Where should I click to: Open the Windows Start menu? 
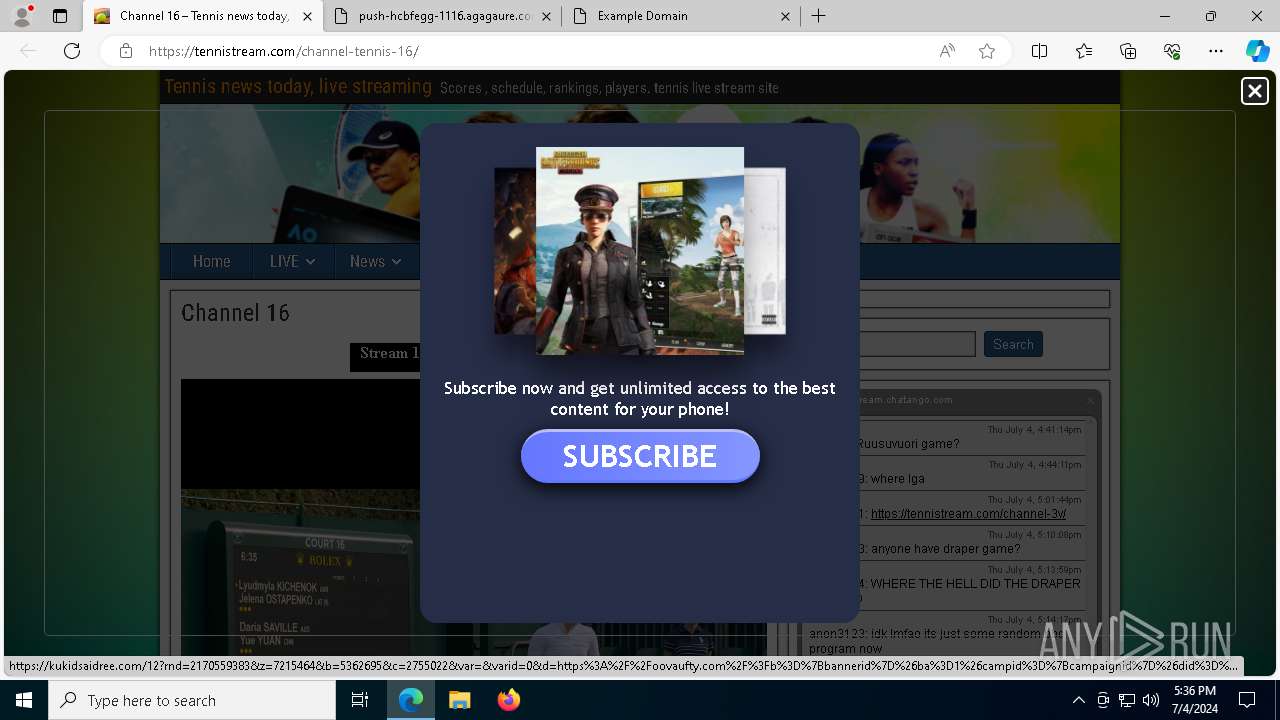(24, 700)
